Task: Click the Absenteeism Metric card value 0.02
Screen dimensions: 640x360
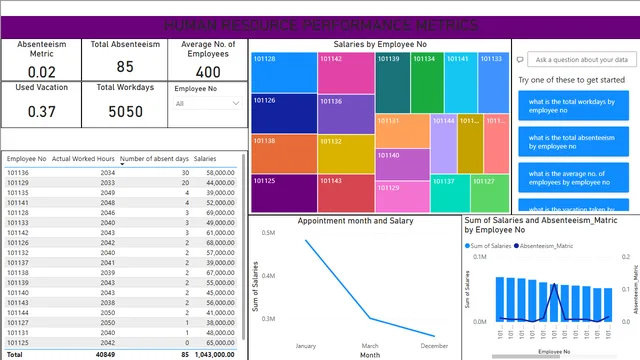Action: tap(42, 72)
